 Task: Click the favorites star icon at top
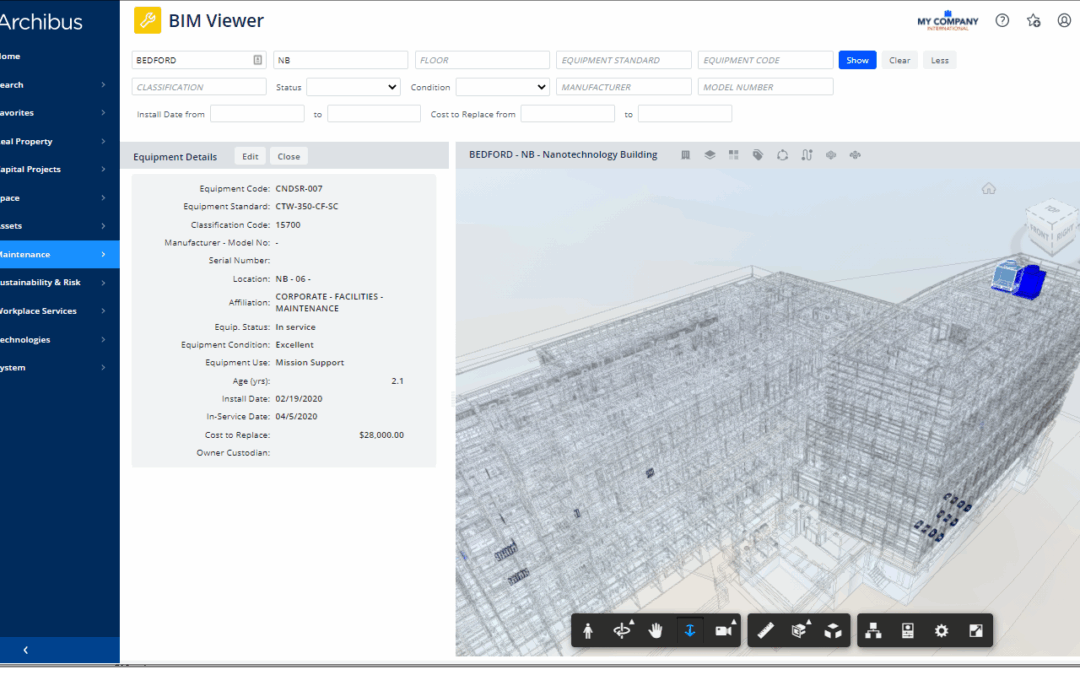coord(1033,21)
